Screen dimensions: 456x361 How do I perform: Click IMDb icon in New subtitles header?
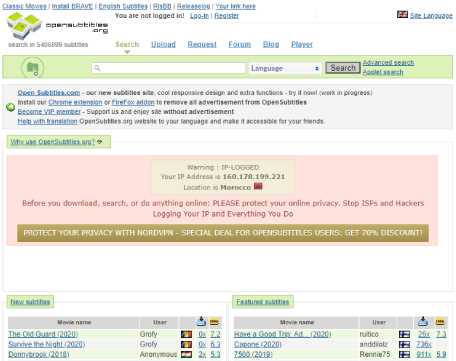(x=215, y=322)
